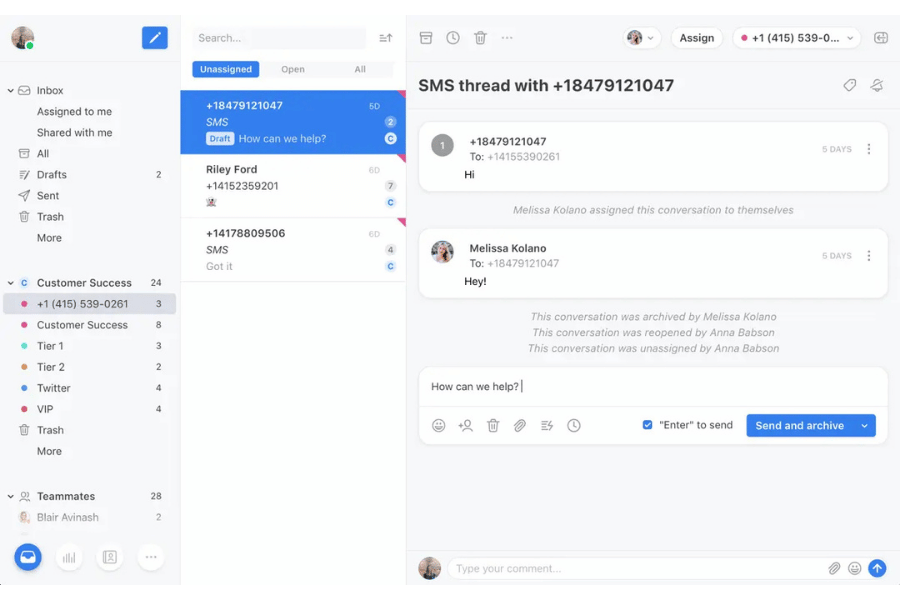Collapse the Inbox section chevron
Screen dimensions: 900x600
[10, 91]
